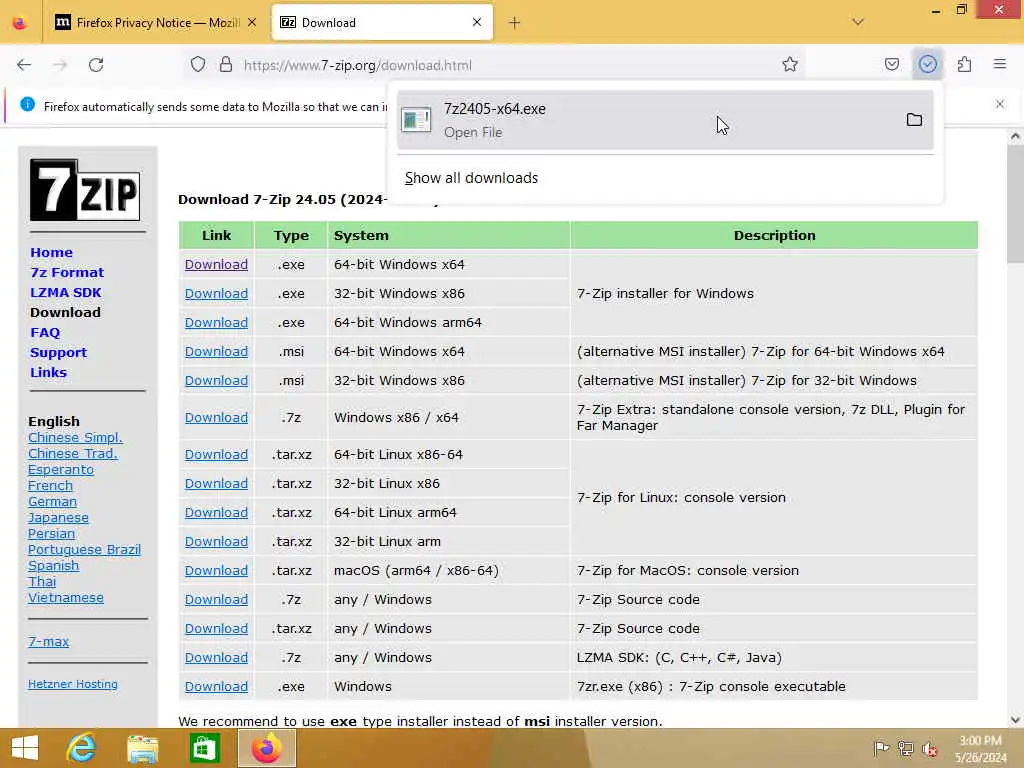Show 7z2405-x64.exe in its folder

point(914,120)
